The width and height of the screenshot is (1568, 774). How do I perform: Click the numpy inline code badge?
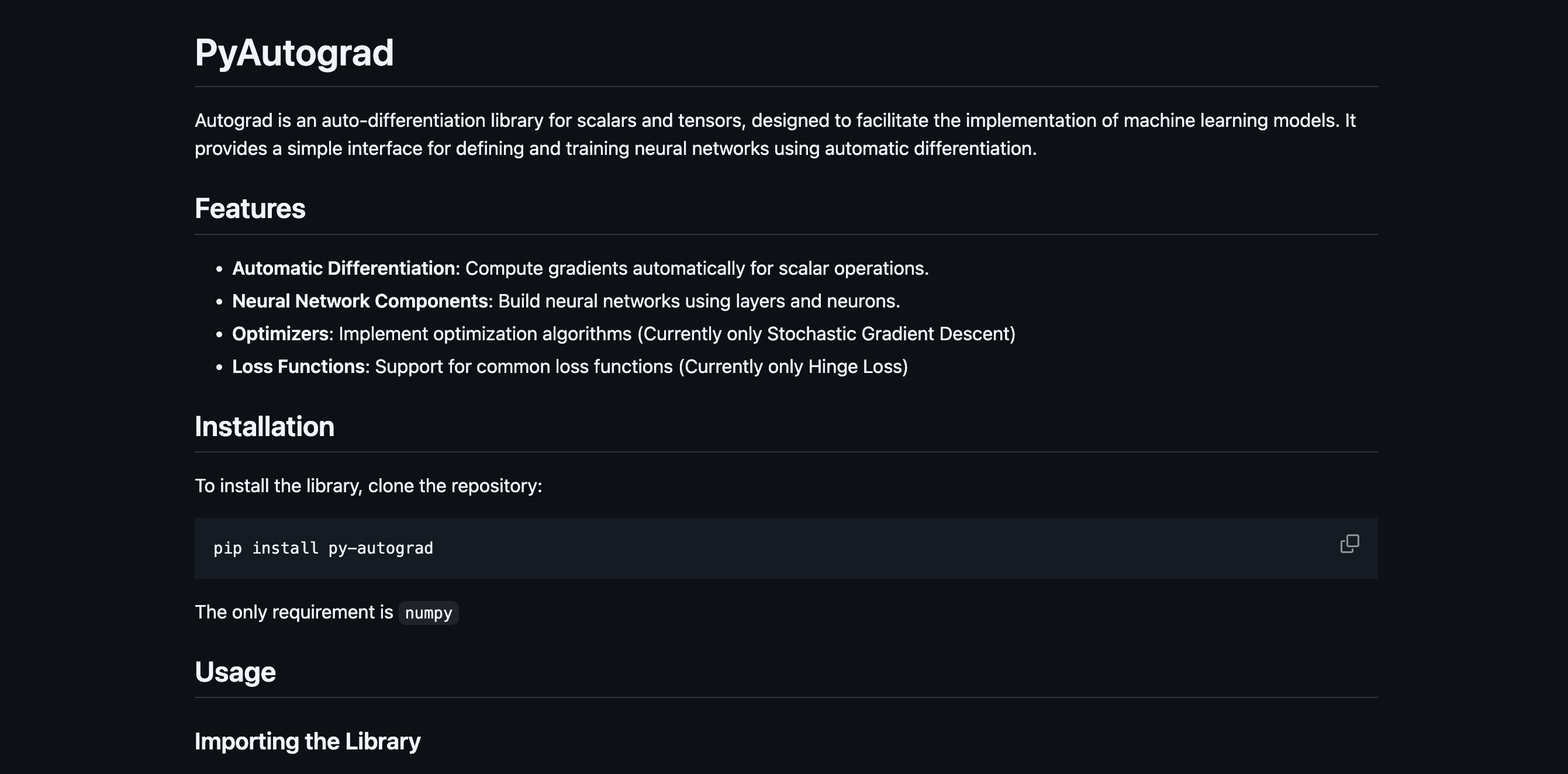point(429,613)
